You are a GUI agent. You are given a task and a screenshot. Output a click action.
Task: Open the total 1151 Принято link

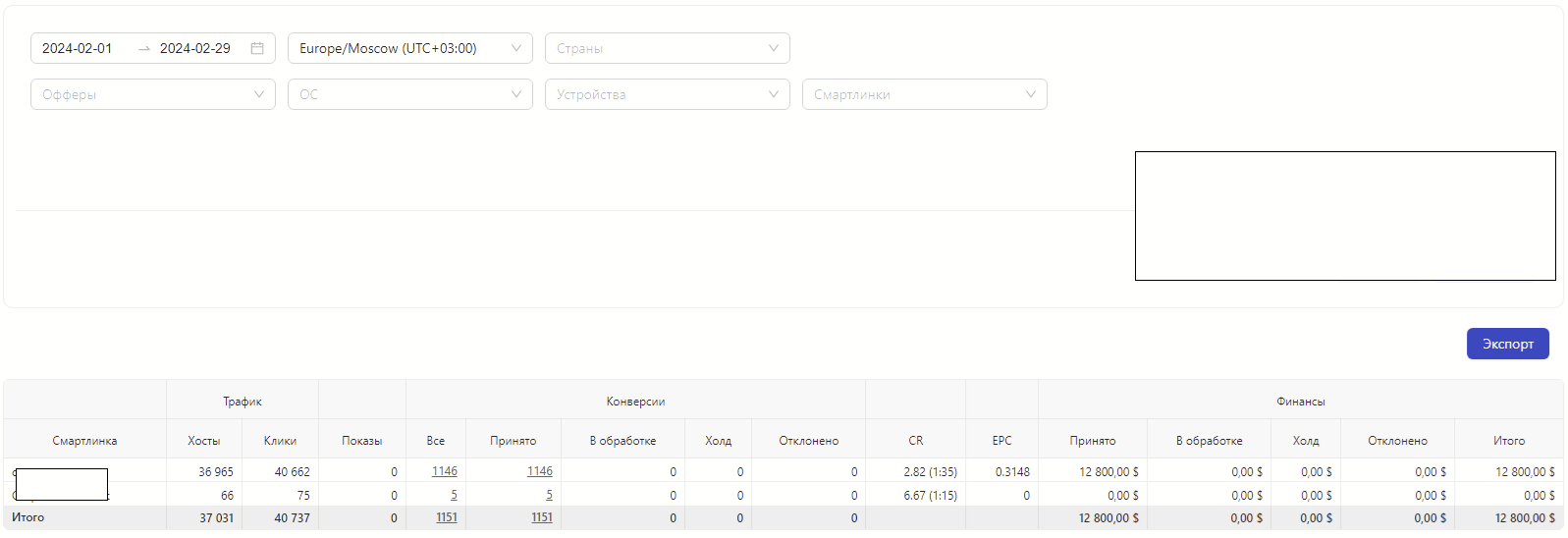[x=542, y=517]
